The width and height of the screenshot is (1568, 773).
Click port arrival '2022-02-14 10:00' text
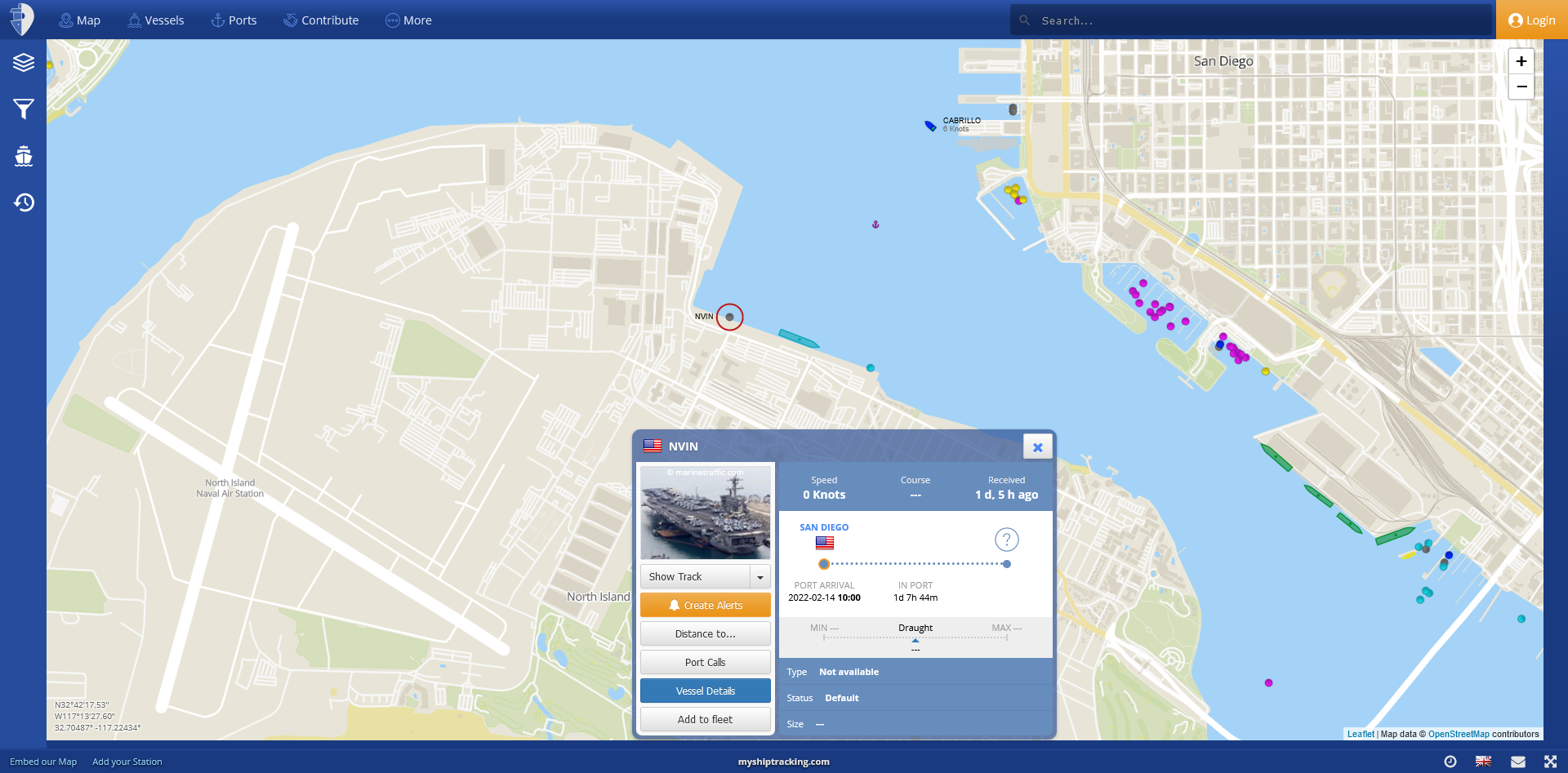(x=824, y=598)
